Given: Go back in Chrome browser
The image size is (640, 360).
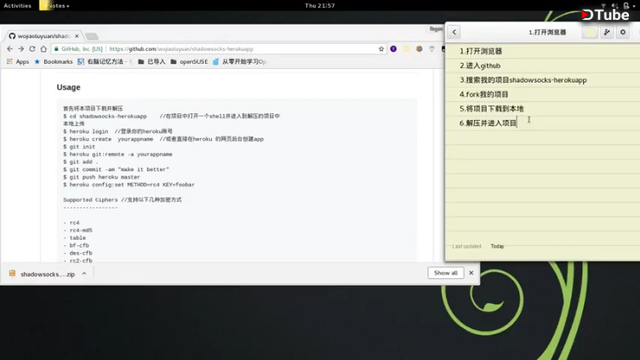Looking at the screenshot, I should point(10,49).
